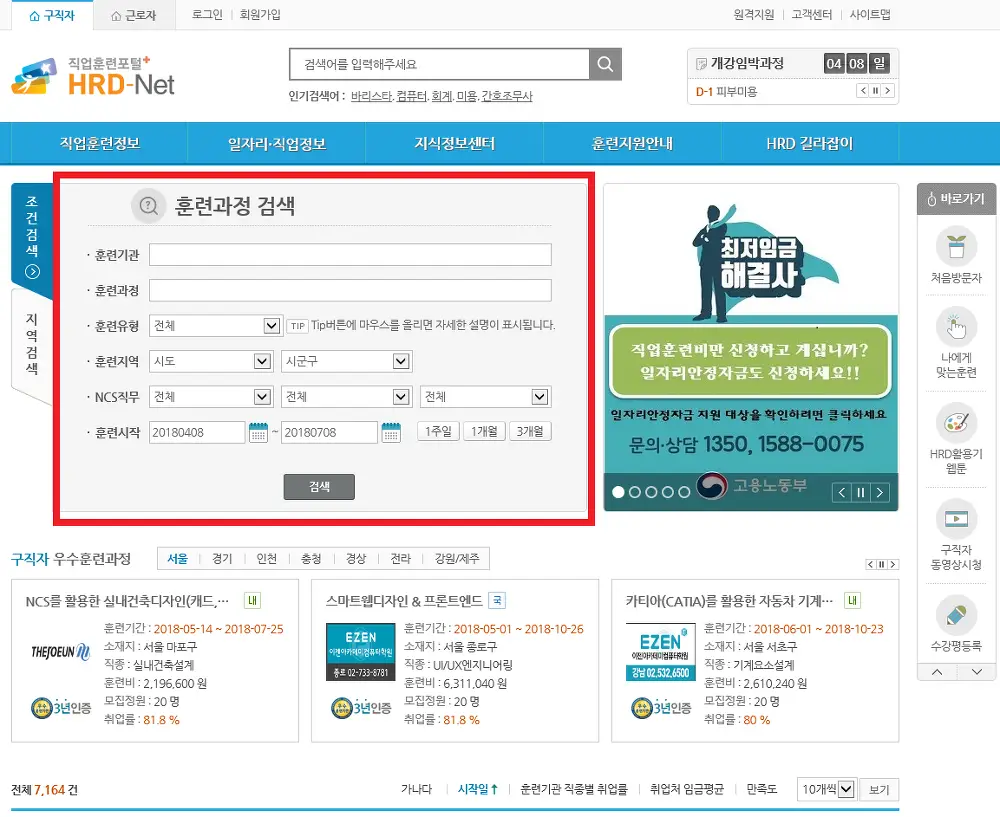The image size is (1000, 817).
Task: Open 구직자 동영상시청 shortcut icon
Action: [x=956, y=519]
